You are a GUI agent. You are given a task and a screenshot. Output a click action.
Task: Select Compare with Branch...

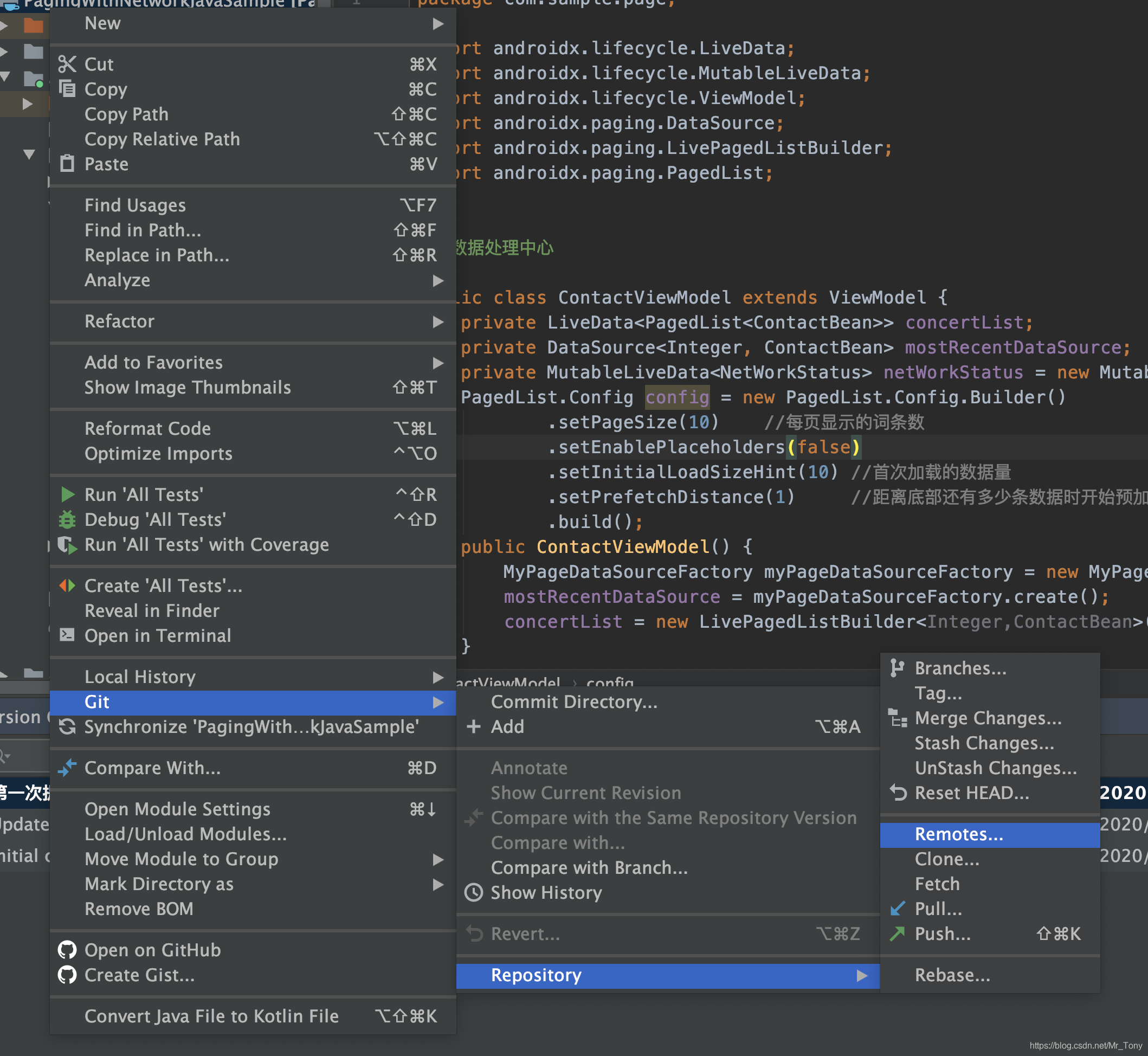click(668, 867)
